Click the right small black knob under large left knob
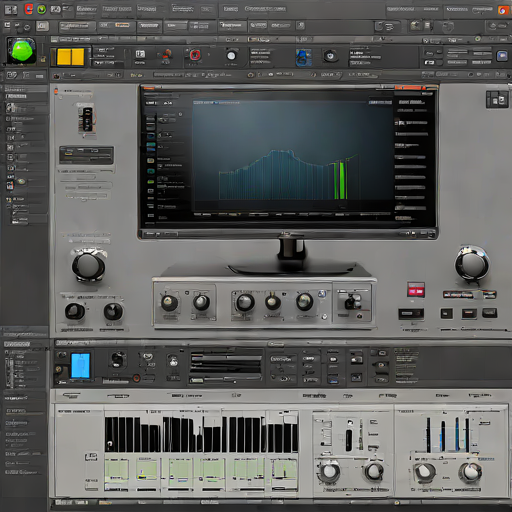The width and height of the screenshot is (512, 512). [113, 311]
